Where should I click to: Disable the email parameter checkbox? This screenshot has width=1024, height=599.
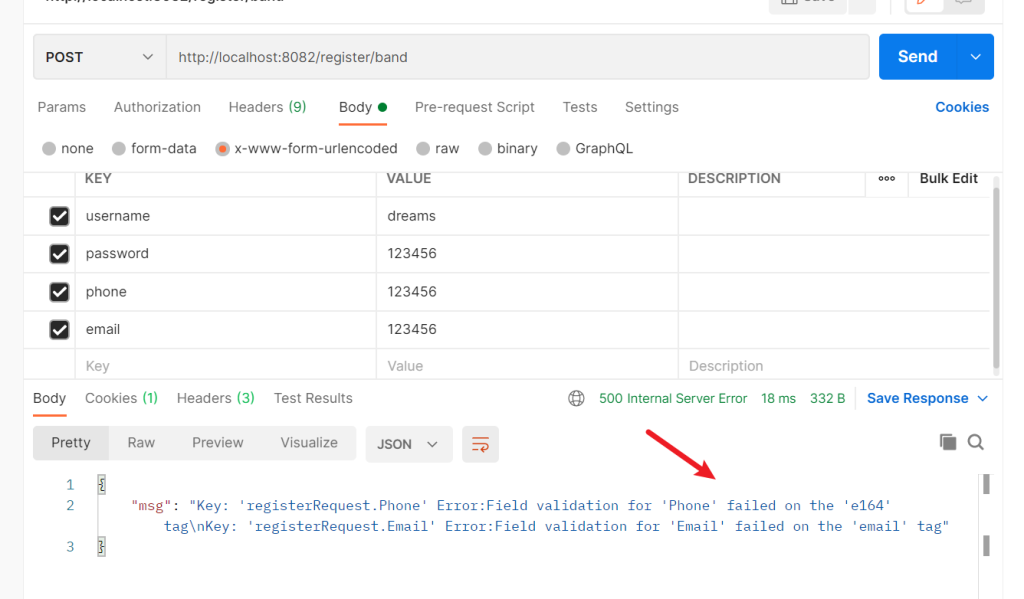[59, 329]
